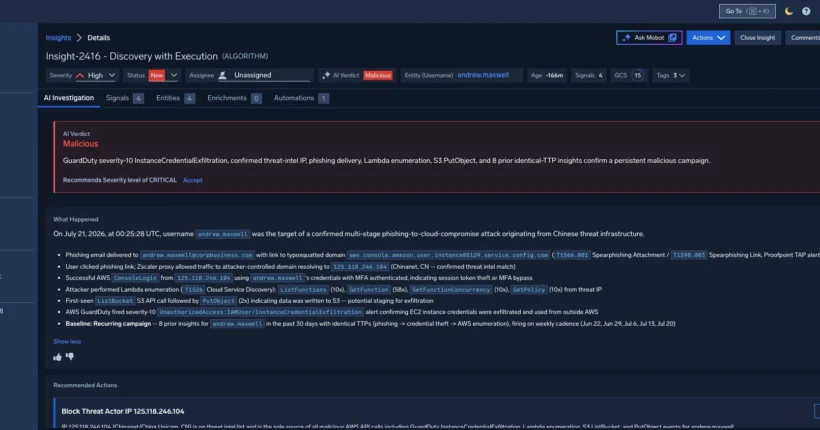Select the AI Investigation tab
This screenshot has width=820, height=430.
pos(69,98)
